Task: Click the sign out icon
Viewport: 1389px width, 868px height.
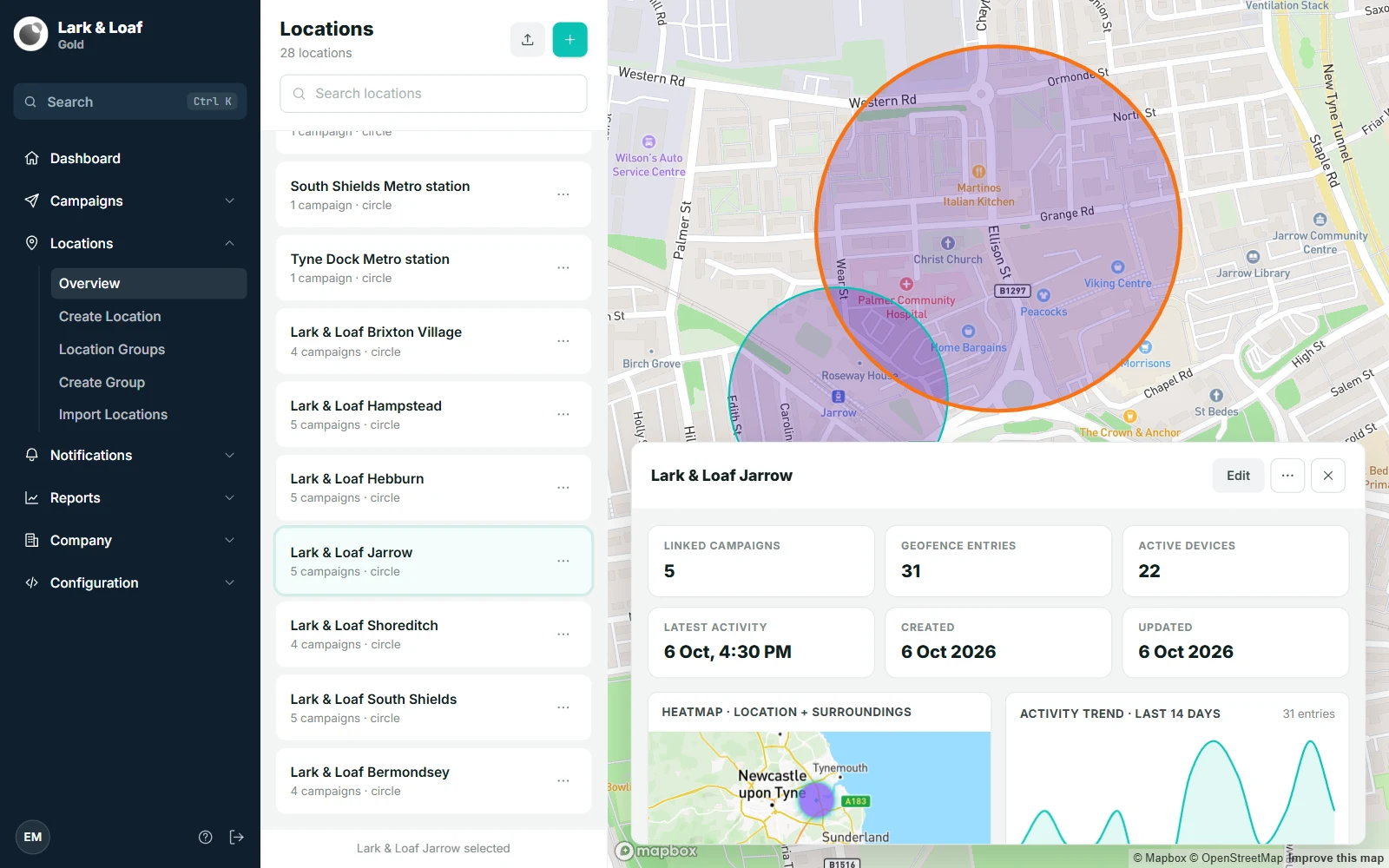Action: (237, 838)
